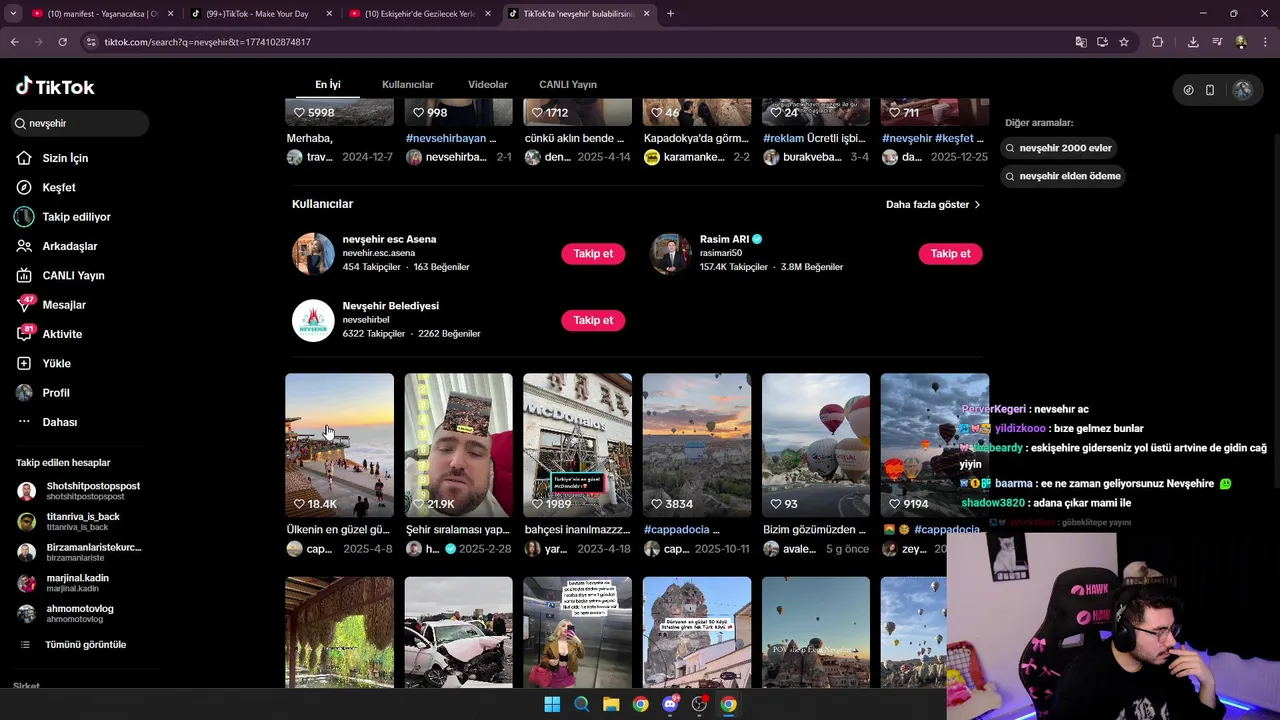Select suggested search nevşehir elden ödeme
Image resolution: width=1280 pixels, height=720 pixels.
(1063, 176)
